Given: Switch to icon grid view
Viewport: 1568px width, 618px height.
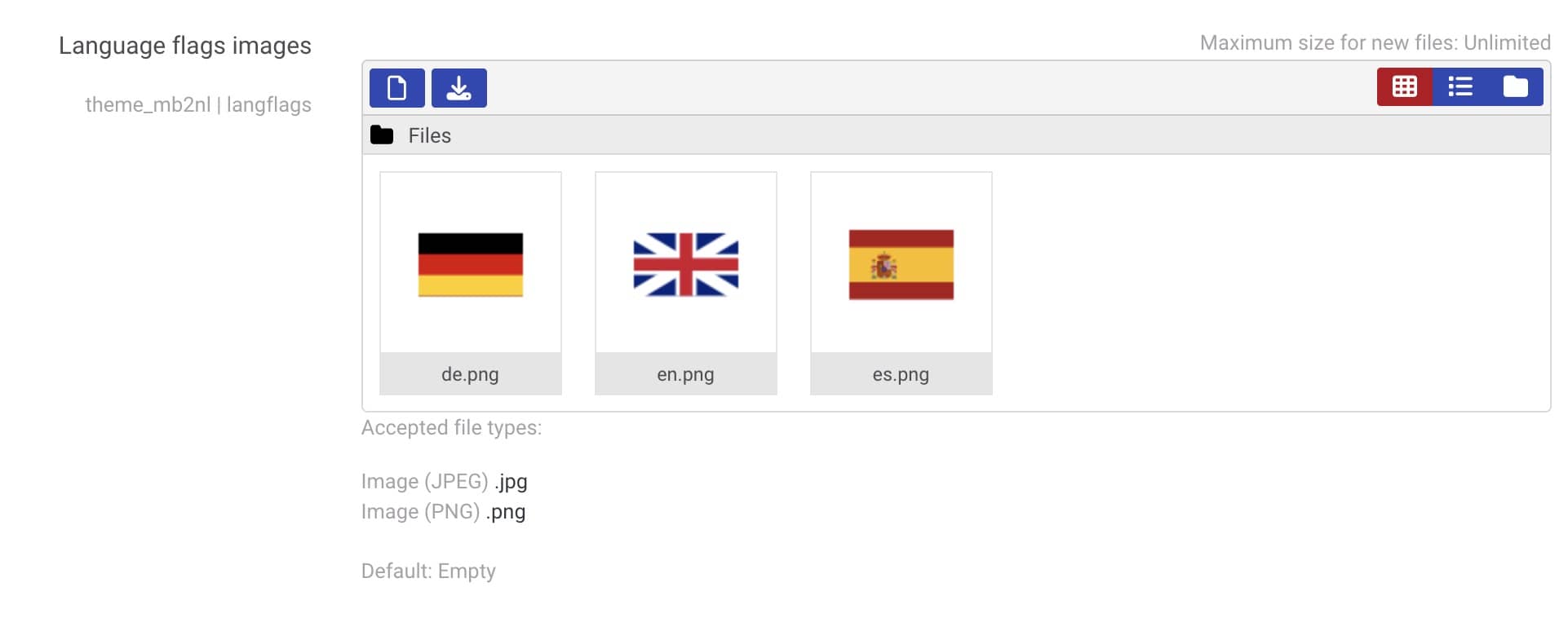Looking at the screenshot, I should coord(1404,86).
